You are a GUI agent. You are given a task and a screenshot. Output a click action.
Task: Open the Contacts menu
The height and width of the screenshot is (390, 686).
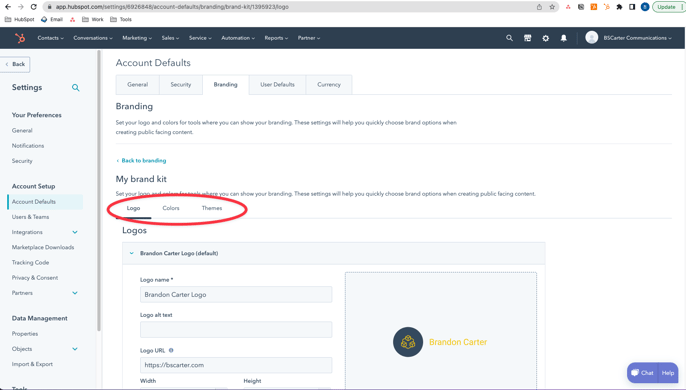tap(50, 38)
